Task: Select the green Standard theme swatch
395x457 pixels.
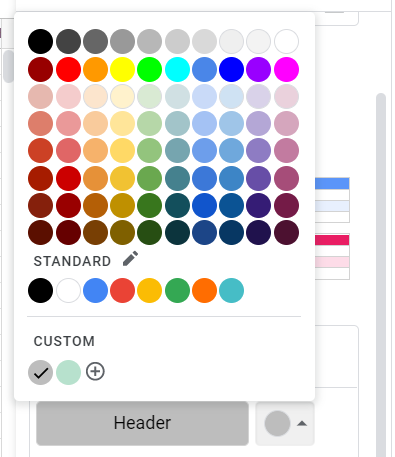Action: [x=177, y=291]
